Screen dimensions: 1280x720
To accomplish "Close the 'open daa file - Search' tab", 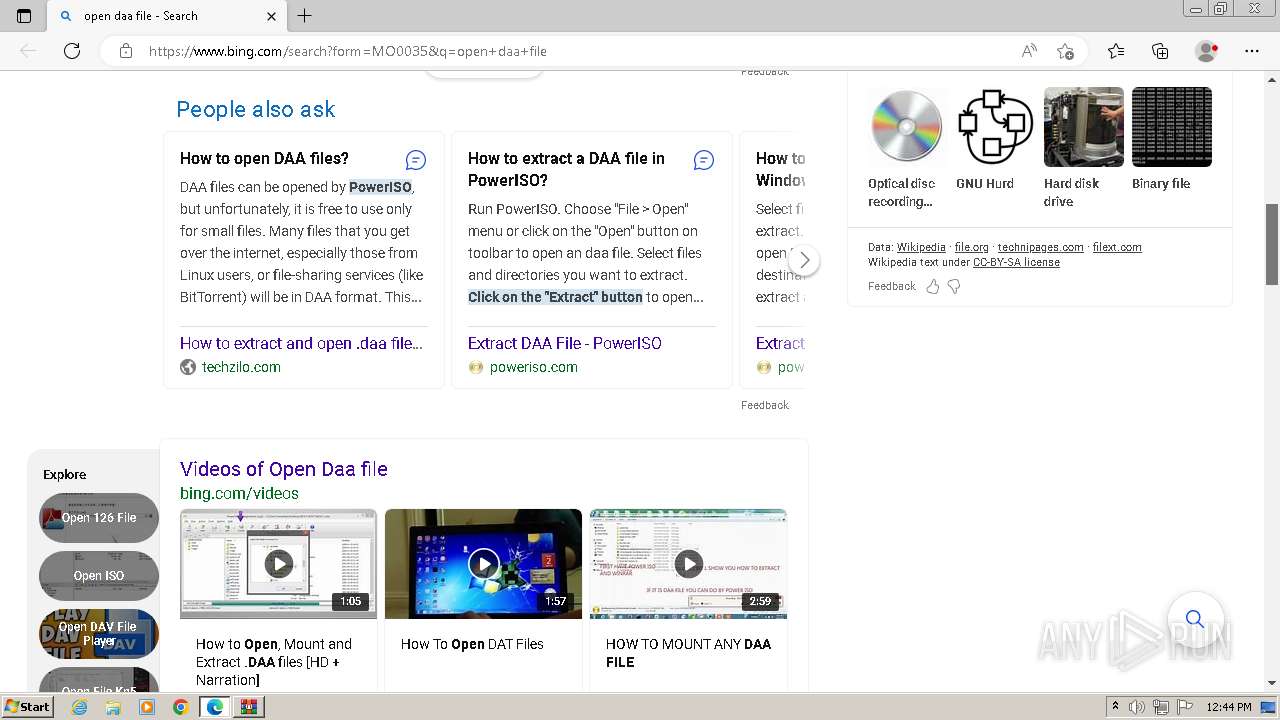I will coord(271,16).
